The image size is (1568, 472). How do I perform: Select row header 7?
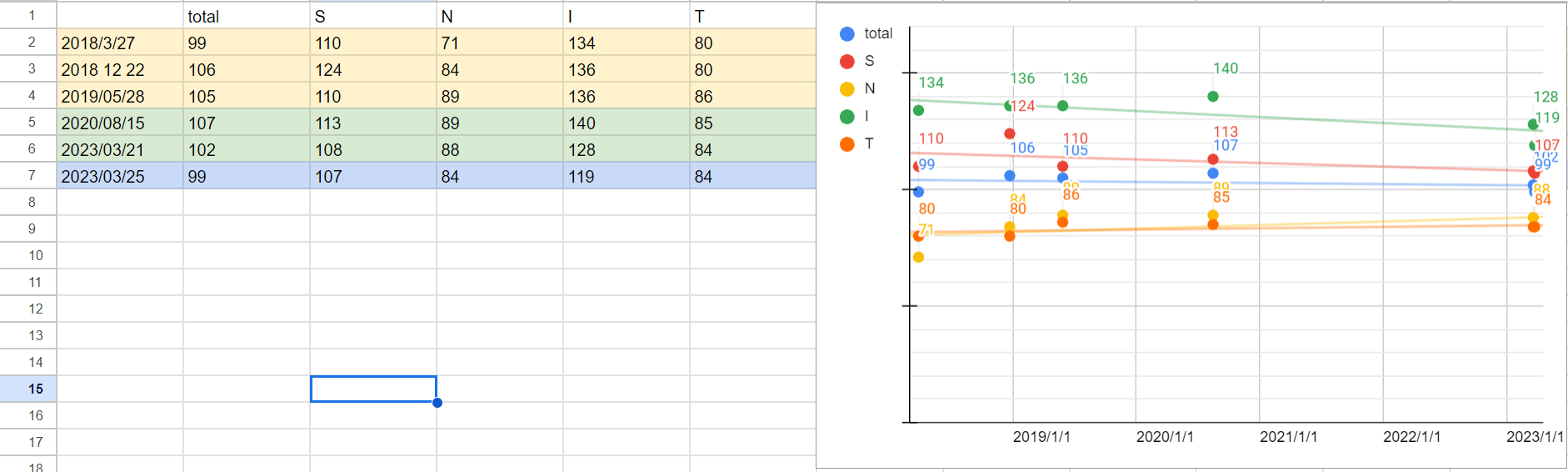pyautogui.click(x=32, y=176)
